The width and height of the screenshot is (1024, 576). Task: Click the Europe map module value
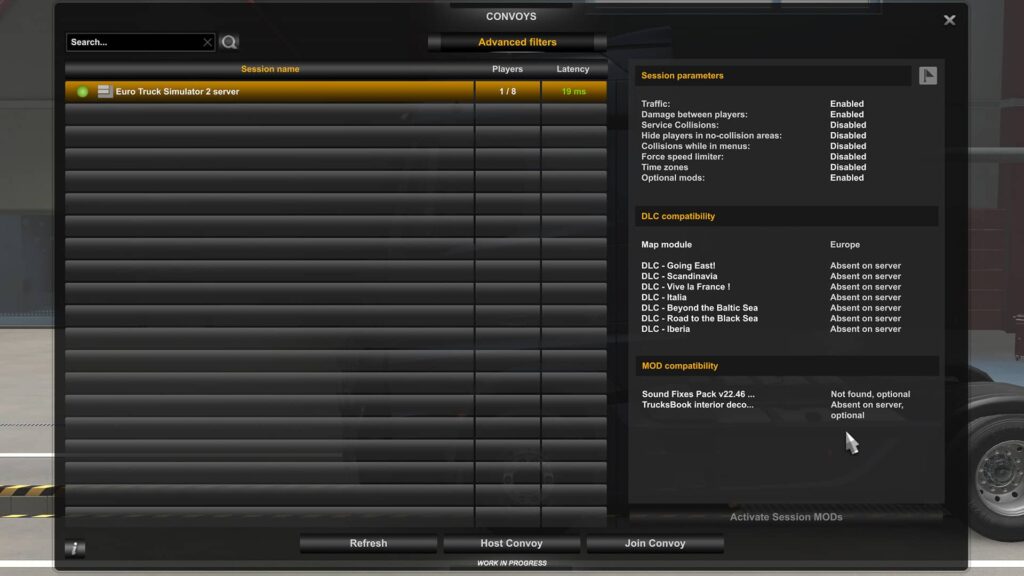point(845,244)
